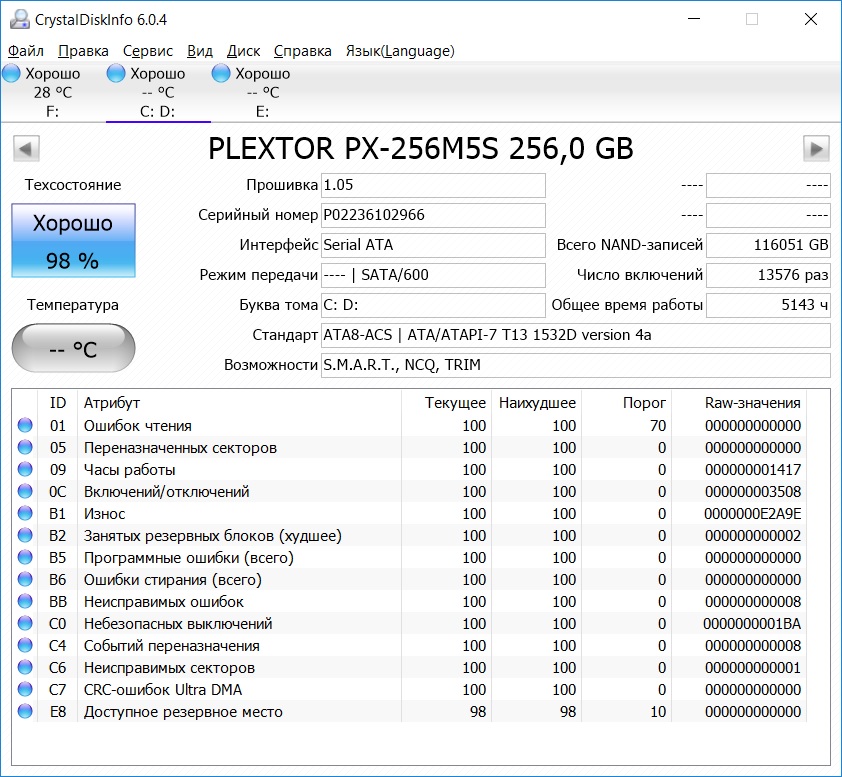The image size is (842, 777).
Task: Click the temperature indicator button
Action: 73,348
